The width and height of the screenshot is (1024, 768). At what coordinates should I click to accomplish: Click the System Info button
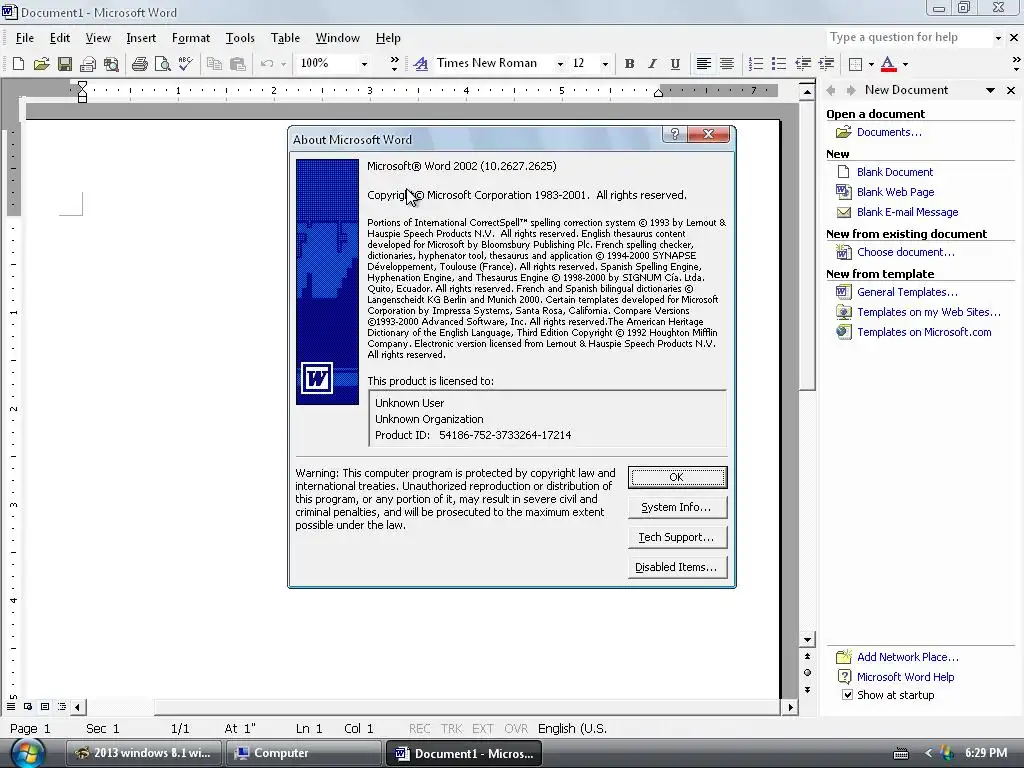click(677, 507)
